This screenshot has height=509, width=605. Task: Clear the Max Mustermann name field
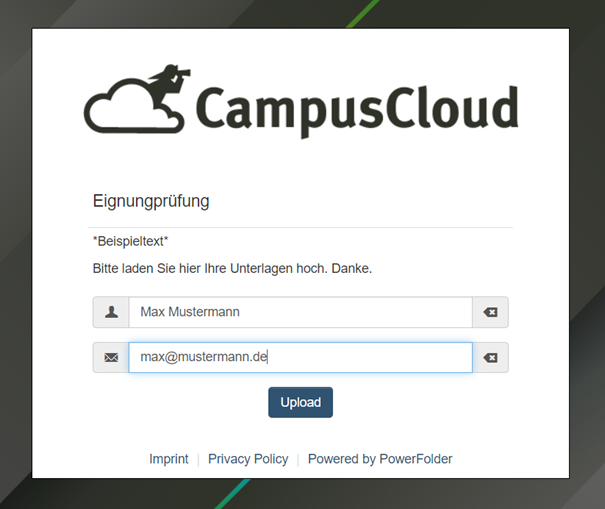pyautogui.click(x=490, y=312)
